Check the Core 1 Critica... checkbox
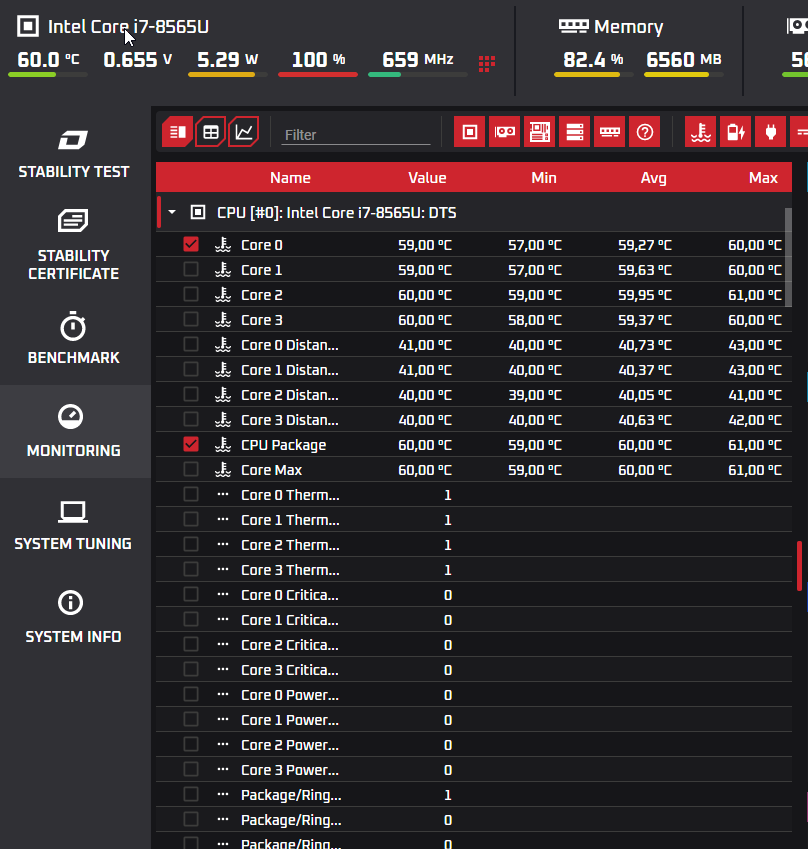Viewport: 808px width, 849px height. 191,619
